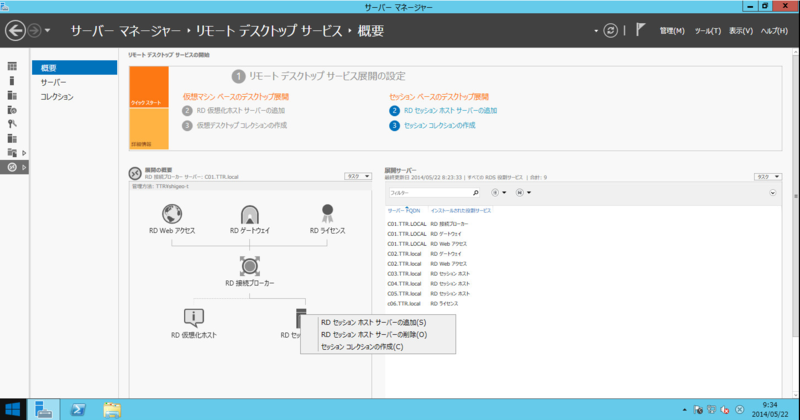Screen dimensions: 800x420
Task: Open the 表示(V) menu
Action: tap(741, 31)
